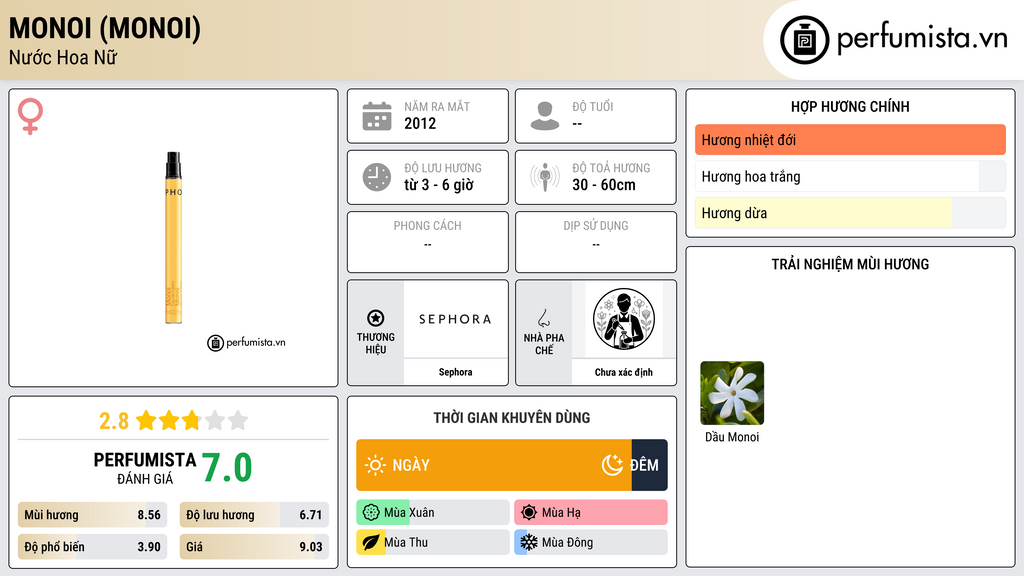Select the Hương hoa trắng accord bar
Image resolution: width=1024 pixels, height=576 pixels.
pos(850,176)
